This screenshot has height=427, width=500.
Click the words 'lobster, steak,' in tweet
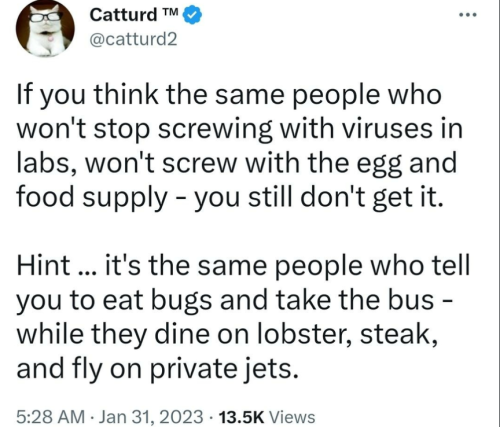click(x=349, y=334)
